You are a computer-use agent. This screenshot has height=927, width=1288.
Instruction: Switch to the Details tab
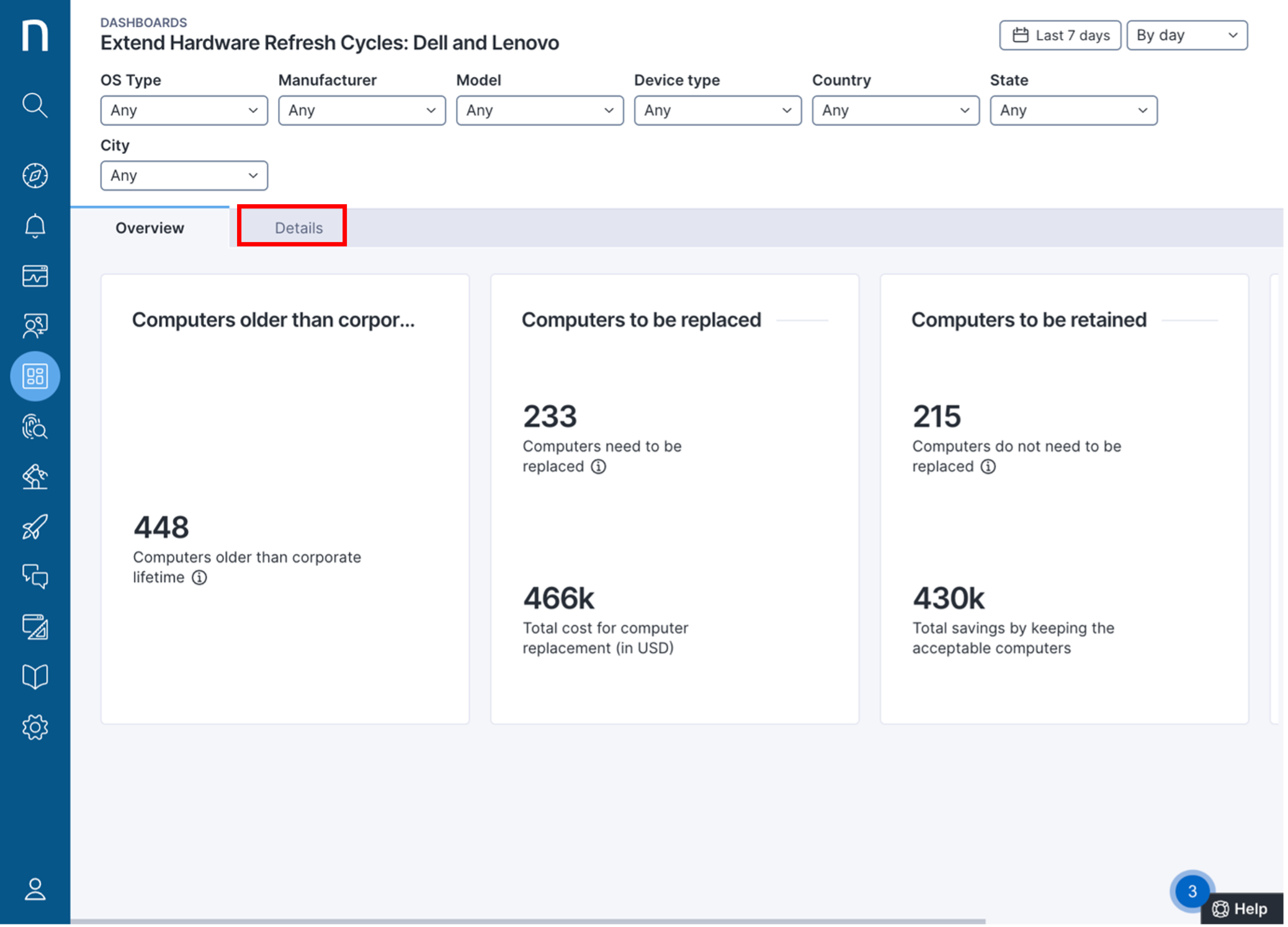click(x=298, y=228)
